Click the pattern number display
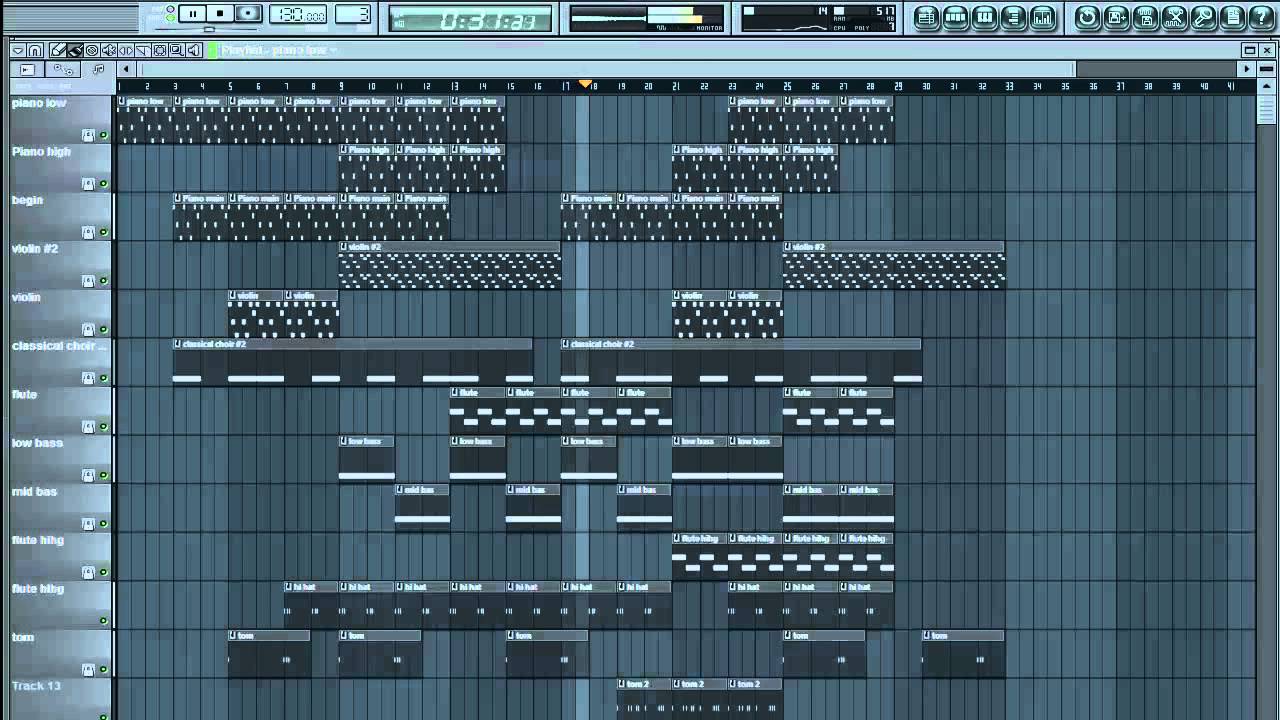Screen dimensions: 1280x720 (352, 15)
